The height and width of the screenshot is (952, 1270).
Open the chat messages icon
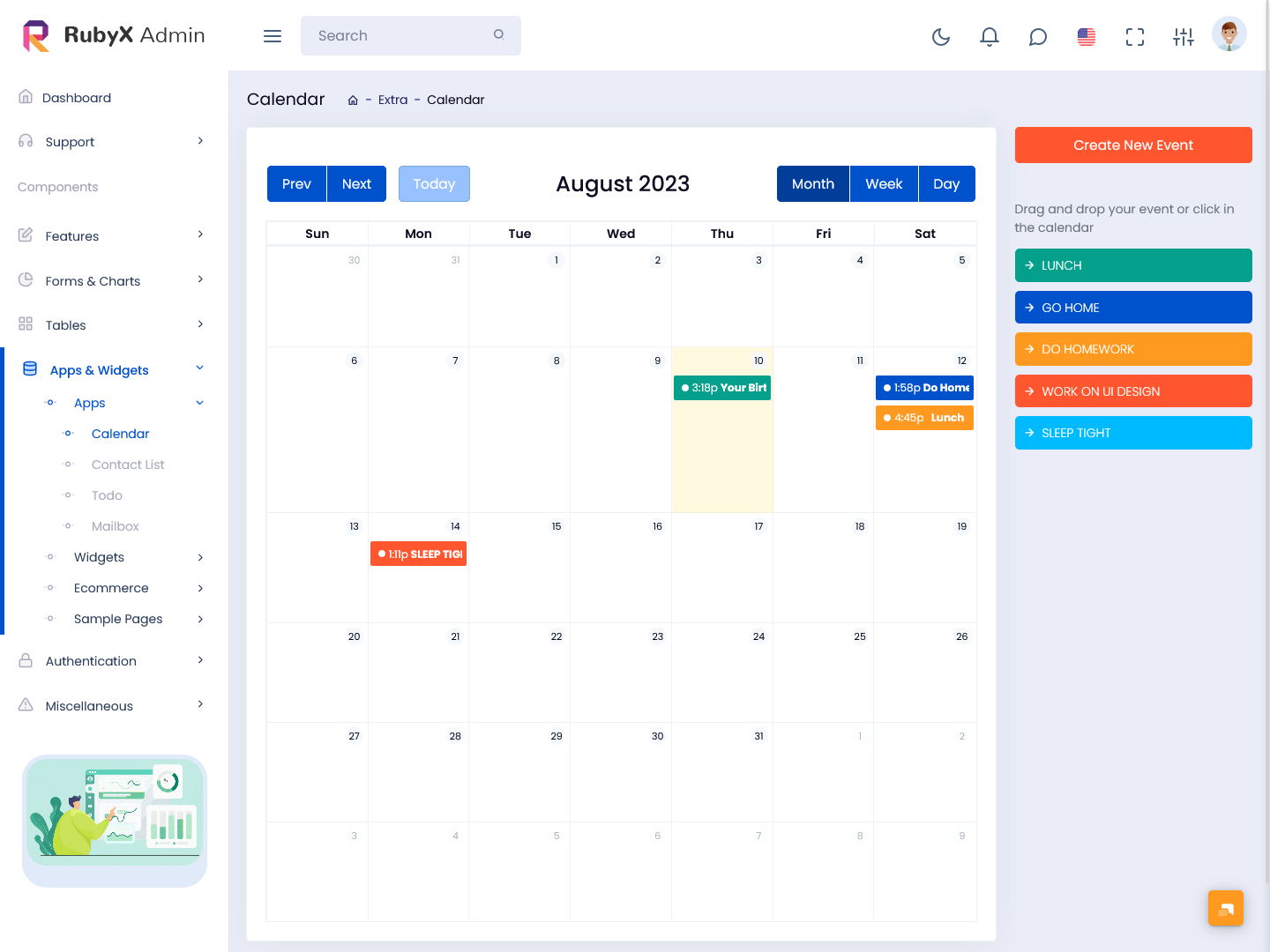[x=1038, y=36]
